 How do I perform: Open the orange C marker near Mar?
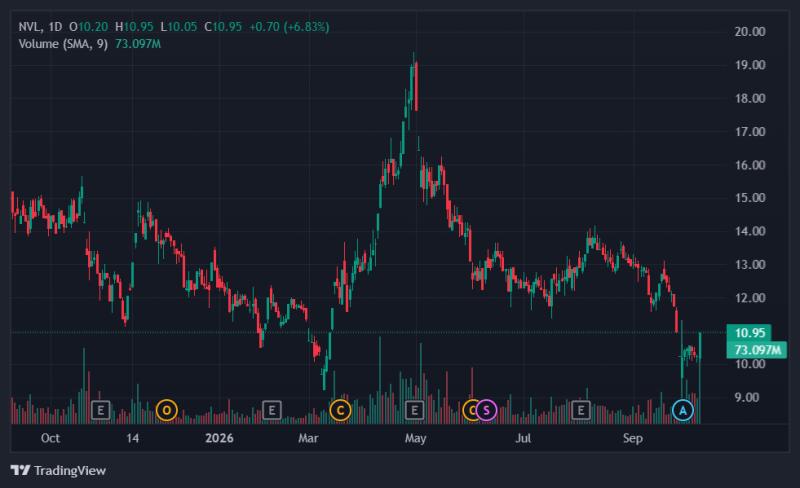[x=340, y=410]
